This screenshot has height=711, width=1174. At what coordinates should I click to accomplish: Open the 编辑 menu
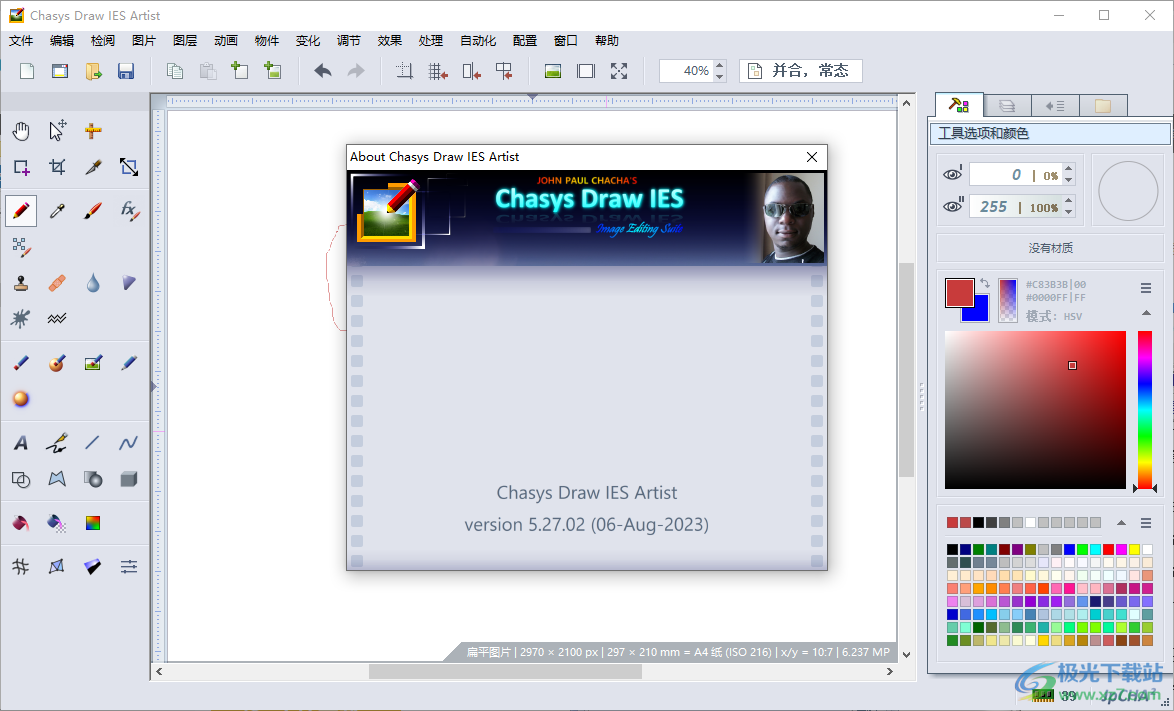(x=62, y=40)
